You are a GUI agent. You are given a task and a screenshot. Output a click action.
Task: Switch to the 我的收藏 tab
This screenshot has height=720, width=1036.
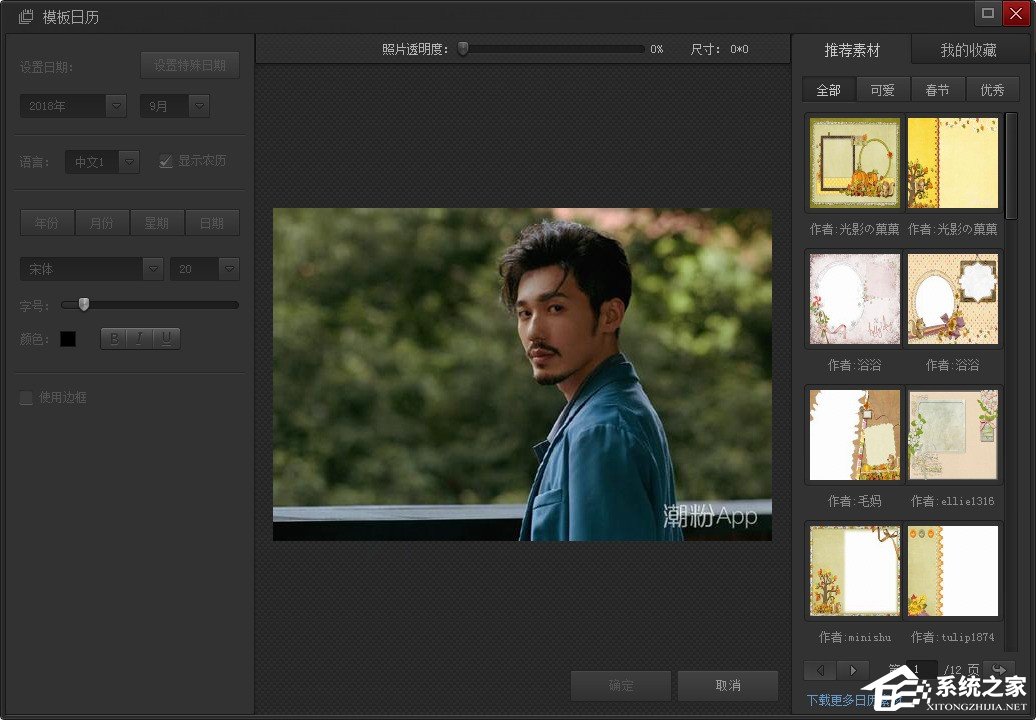968,50
